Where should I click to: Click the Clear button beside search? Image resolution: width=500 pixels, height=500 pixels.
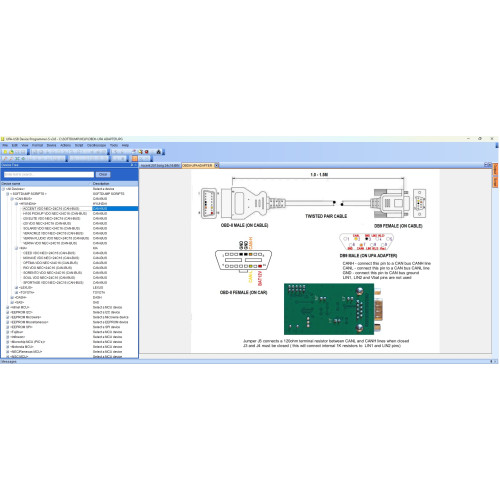tap(103, 174)
